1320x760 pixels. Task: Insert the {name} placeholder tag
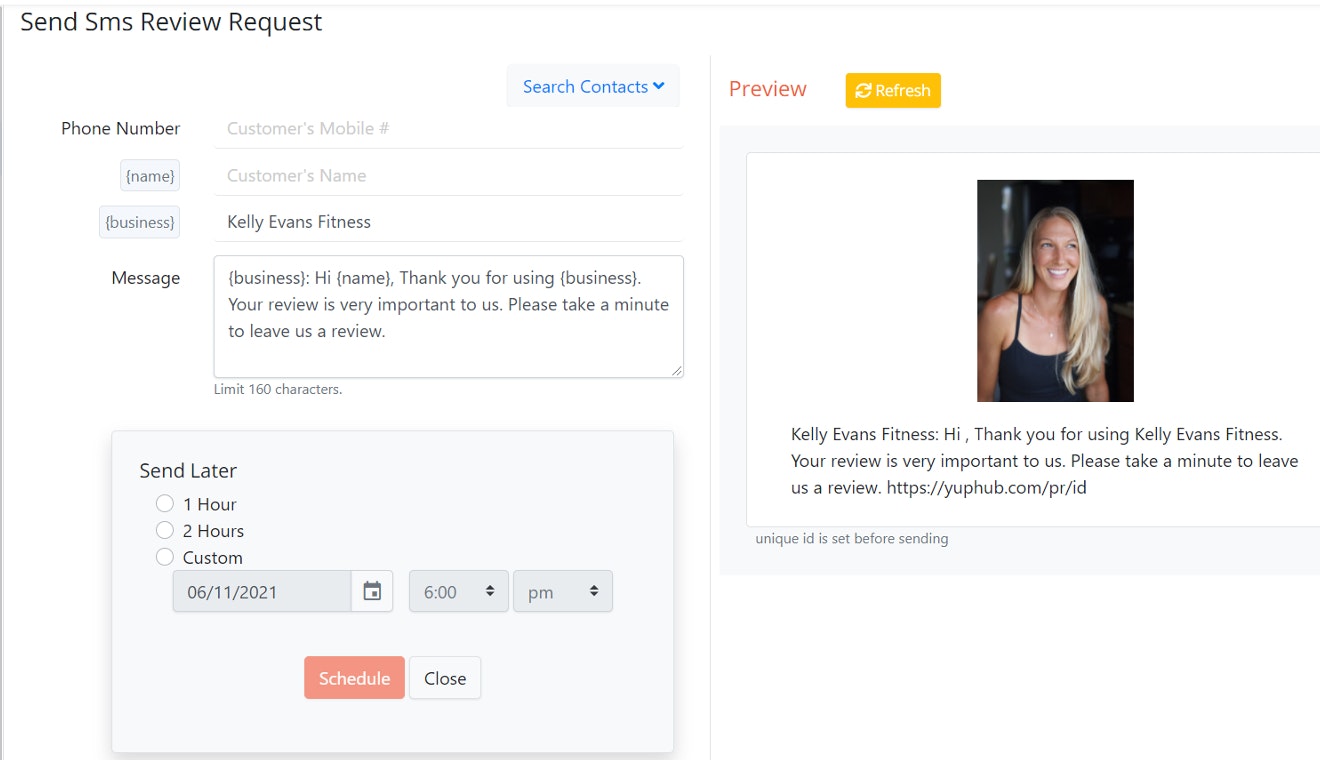[150, 175]
